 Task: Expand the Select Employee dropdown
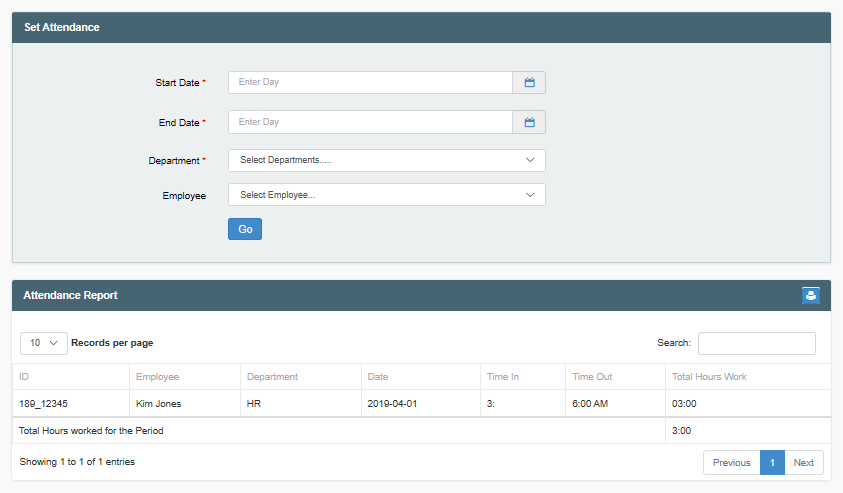[x=386, y=195]
